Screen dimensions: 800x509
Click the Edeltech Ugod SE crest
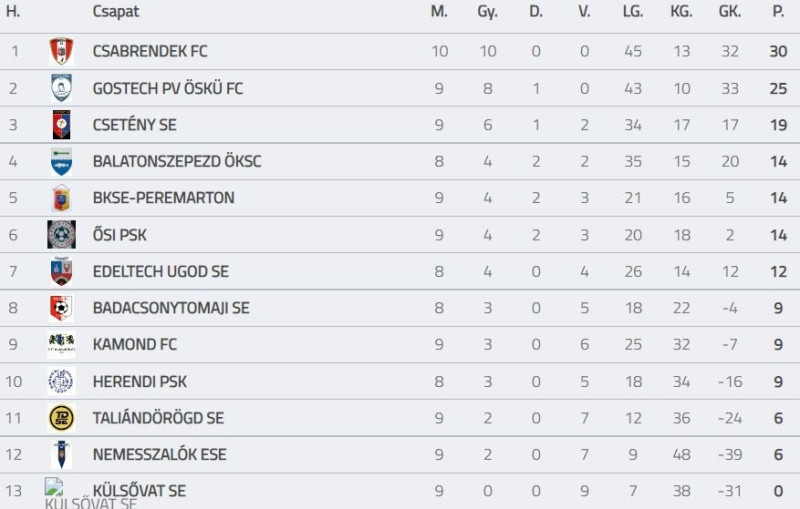[61, 271]
